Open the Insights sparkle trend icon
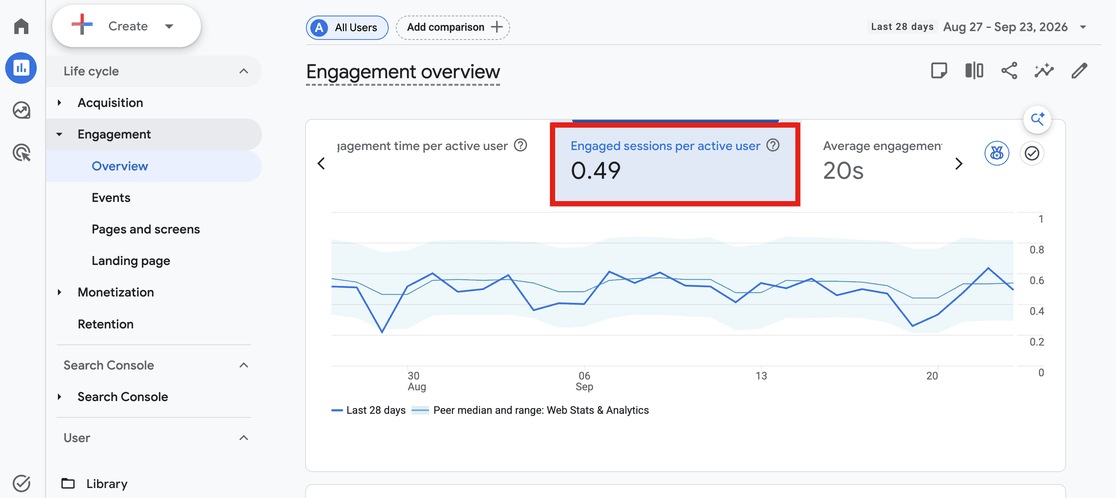The width and height of the screenshot is (1116, 498). pyautogui.click(x=1044, y=70)
